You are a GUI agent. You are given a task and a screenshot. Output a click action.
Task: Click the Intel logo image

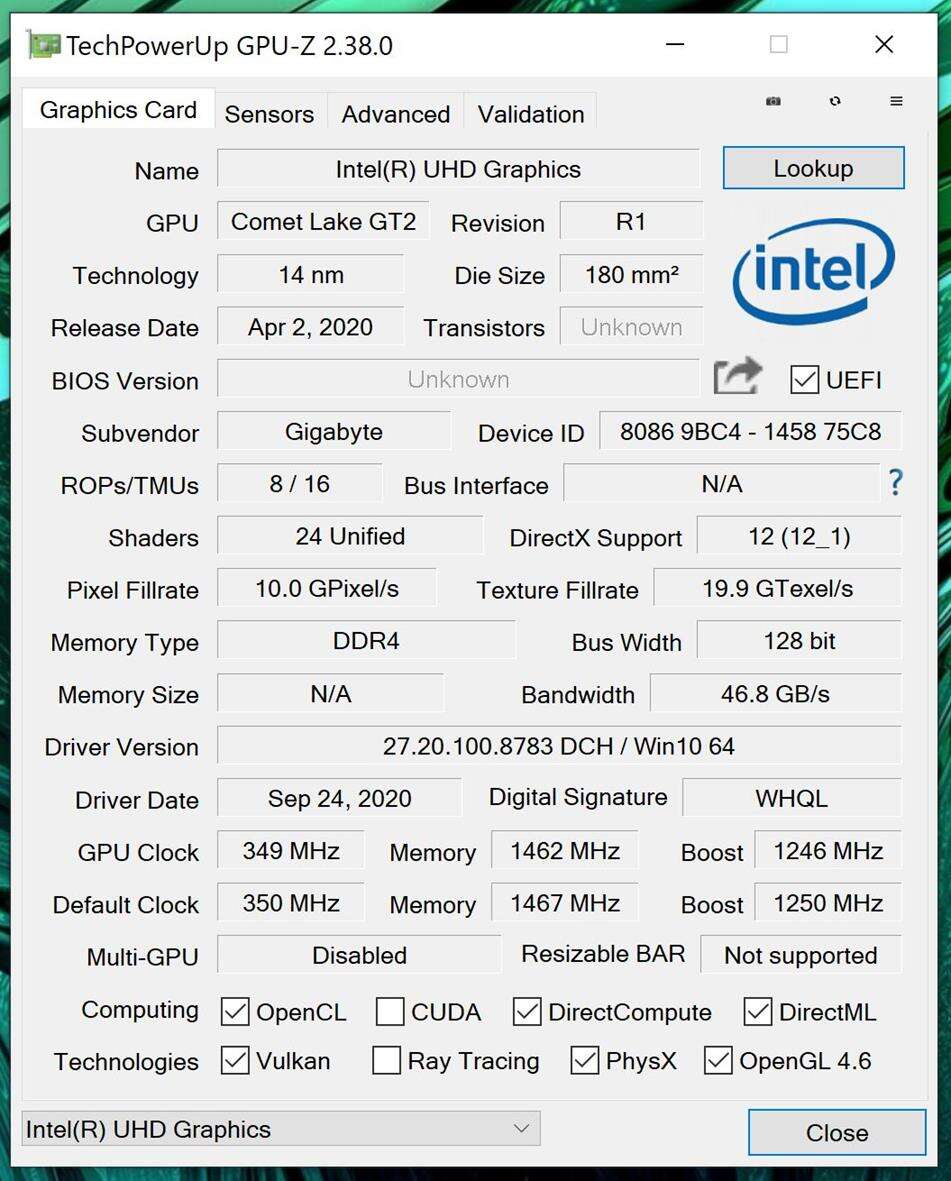click(x=813, y=271)
